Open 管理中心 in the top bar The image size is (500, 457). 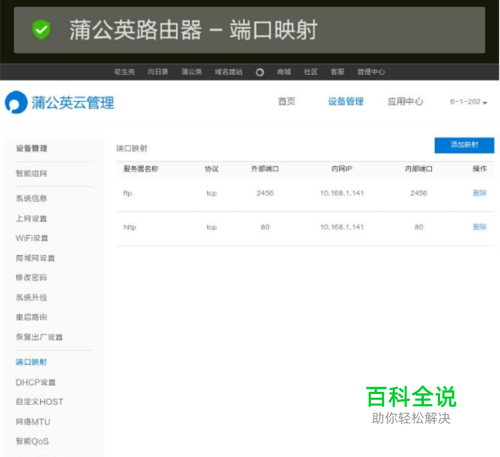pos(371,72)
